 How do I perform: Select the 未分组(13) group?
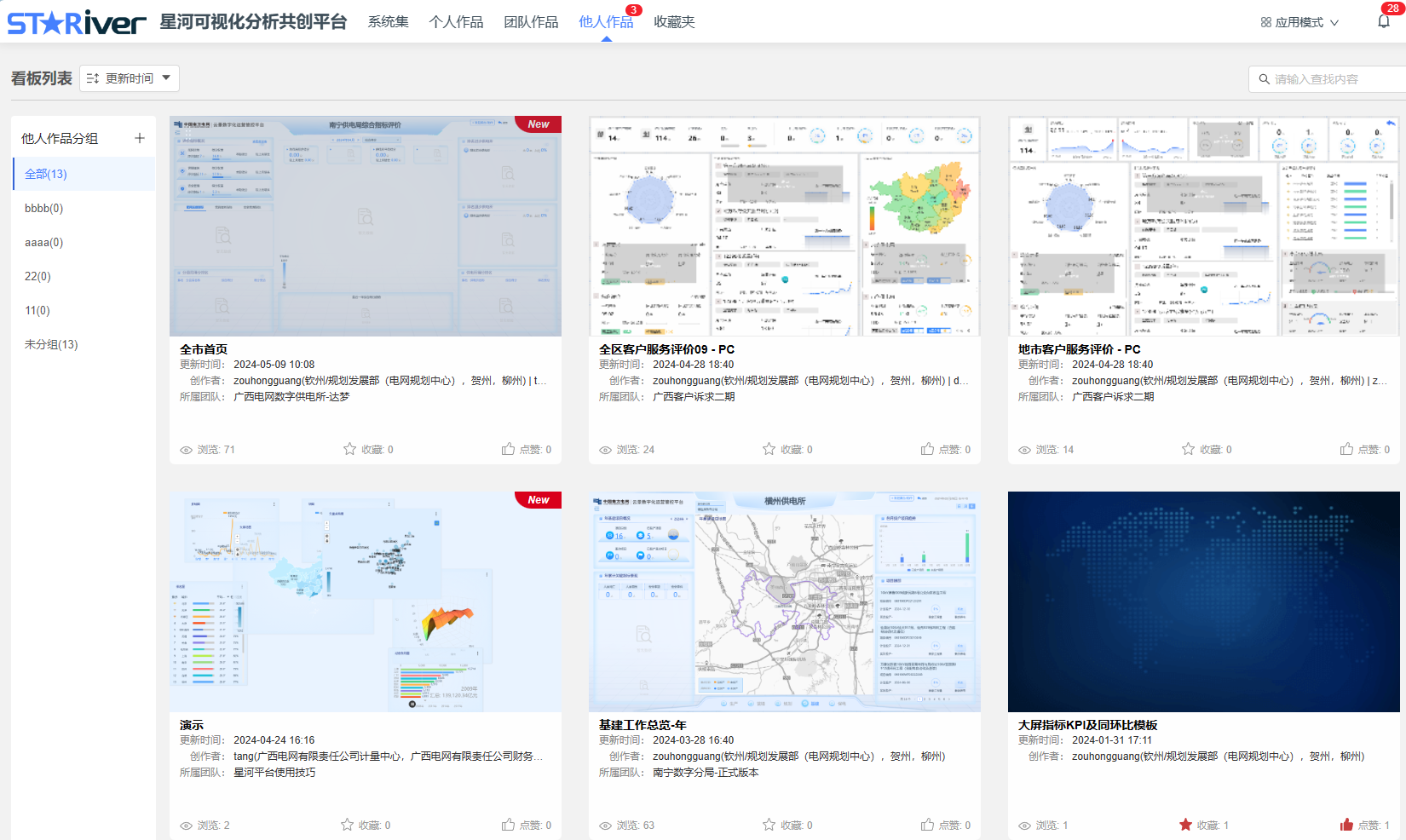click(x=84, y=344)
